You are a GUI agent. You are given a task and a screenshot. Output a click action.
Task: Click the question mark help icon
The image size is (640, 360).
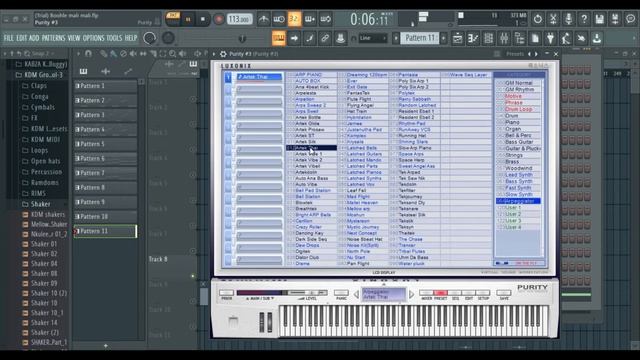pos(584,19)
